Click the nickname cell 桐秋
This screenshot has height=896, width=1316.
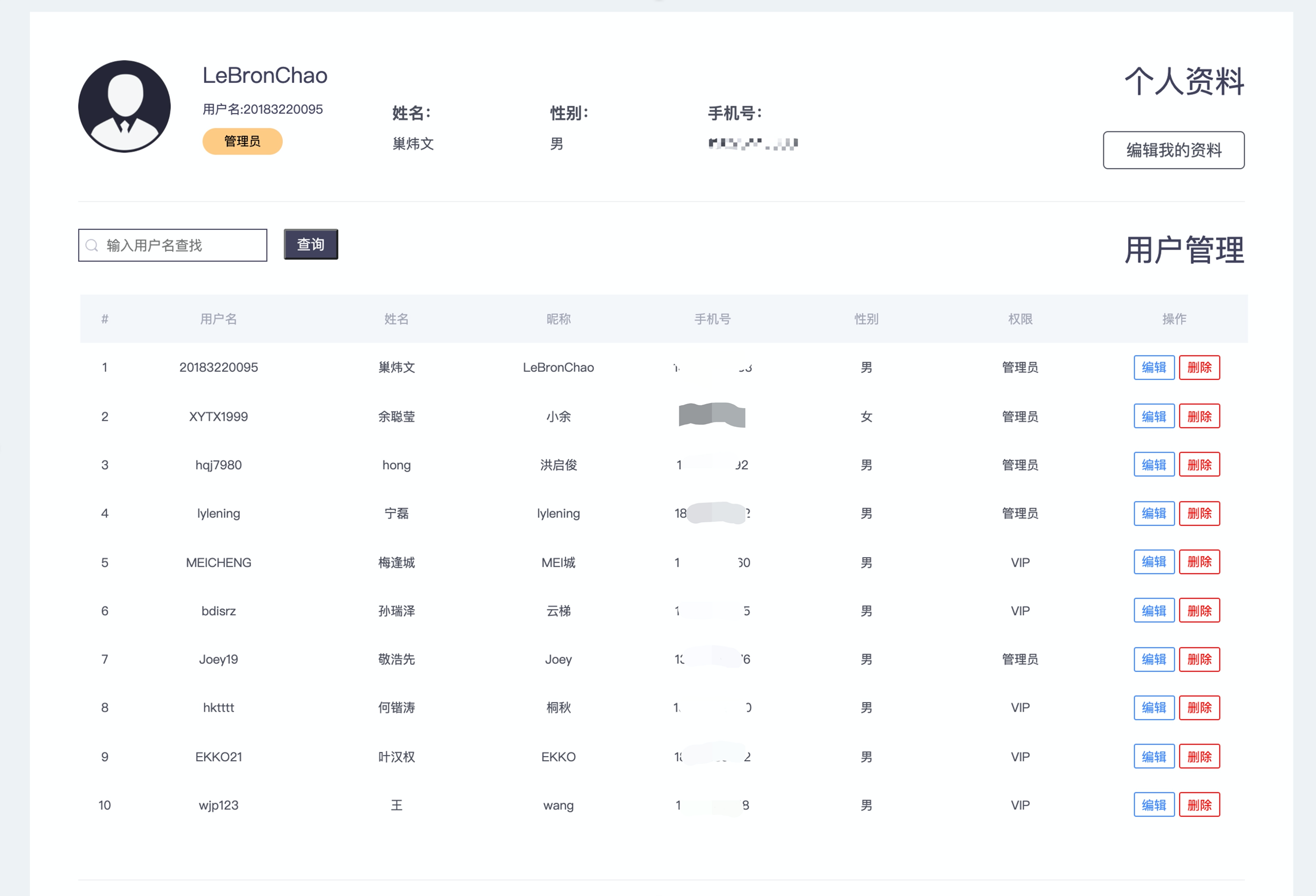pos(559,708)
